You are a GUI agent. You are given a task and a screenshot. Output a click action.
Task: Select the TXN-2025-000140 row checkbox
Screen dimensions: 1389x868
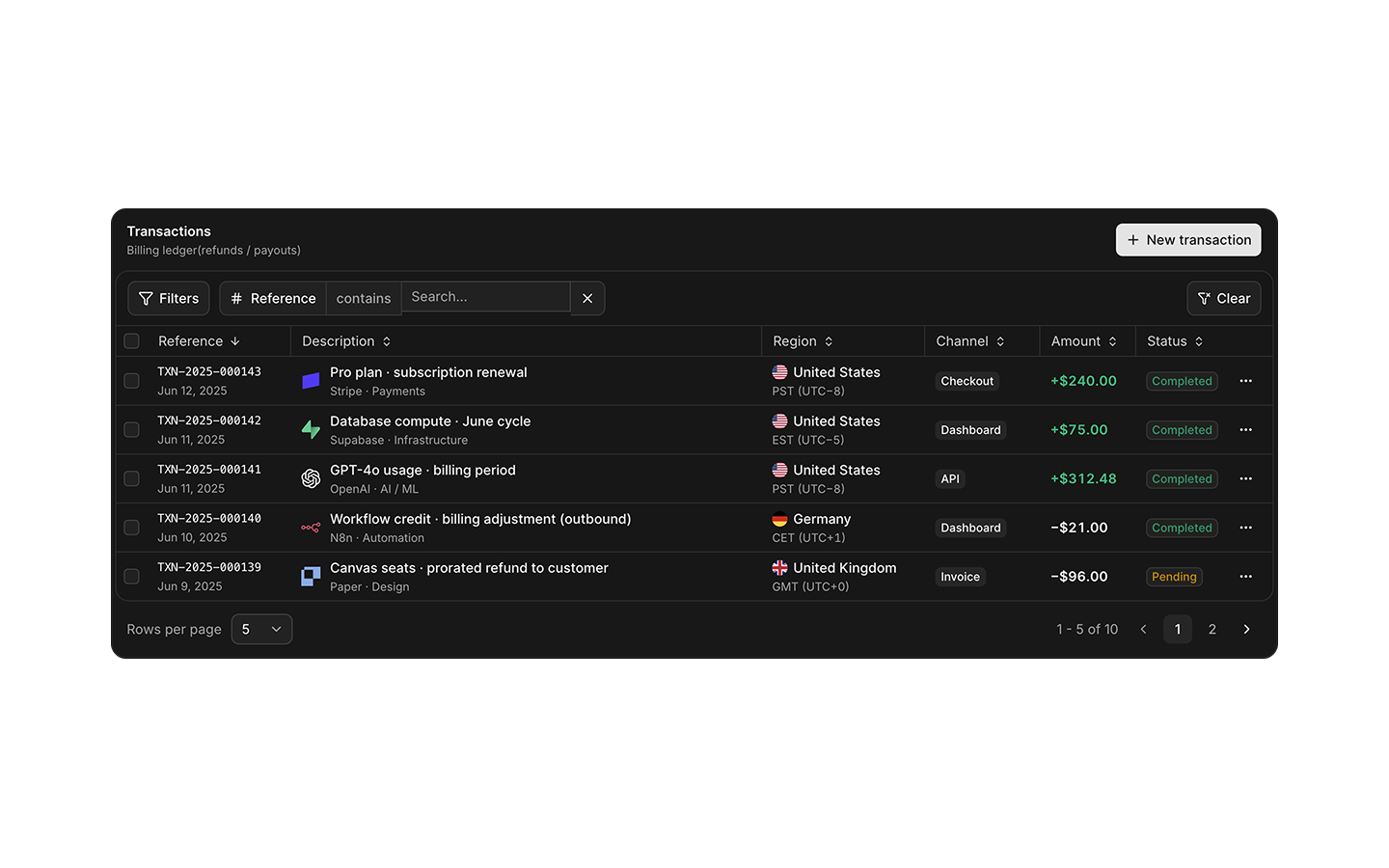pos(132,528)
